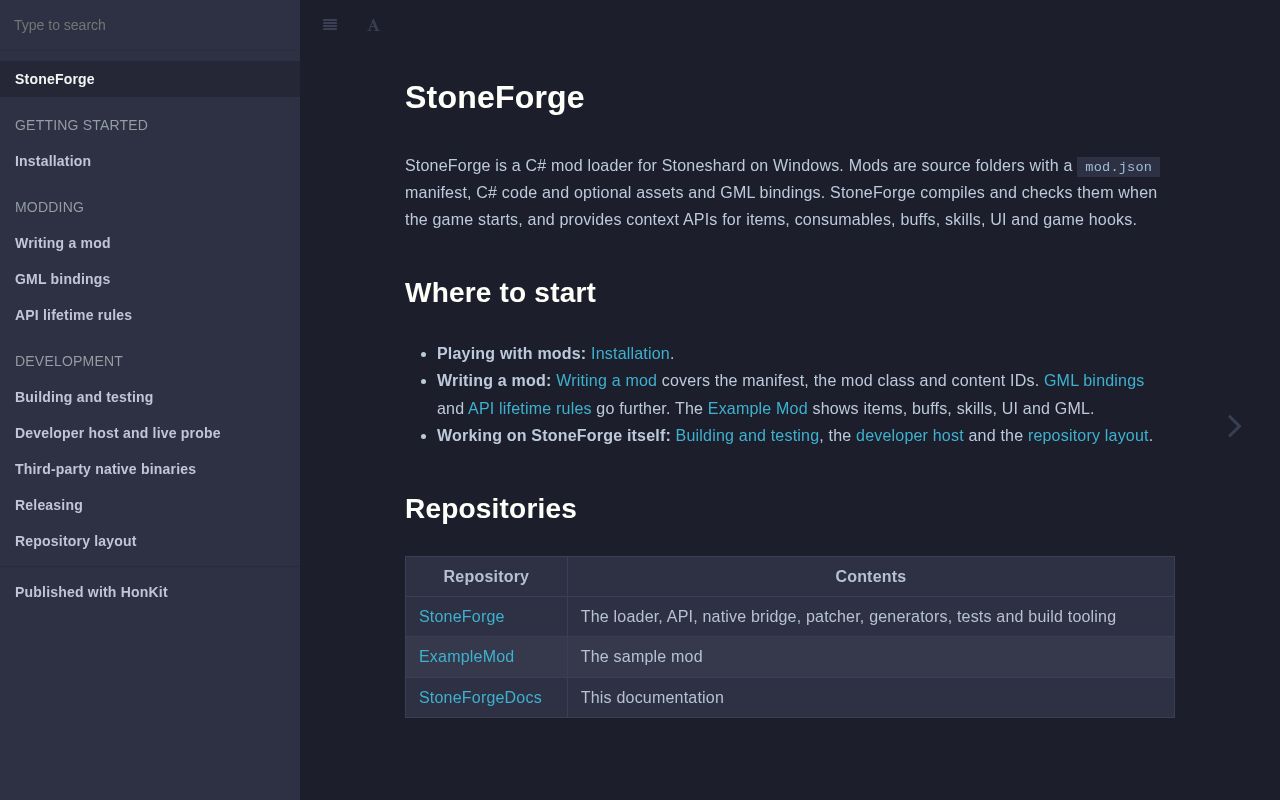Screen dimensions: 1280x800
Task: Open Developer host and live probe page
Action: pos(150,433)
